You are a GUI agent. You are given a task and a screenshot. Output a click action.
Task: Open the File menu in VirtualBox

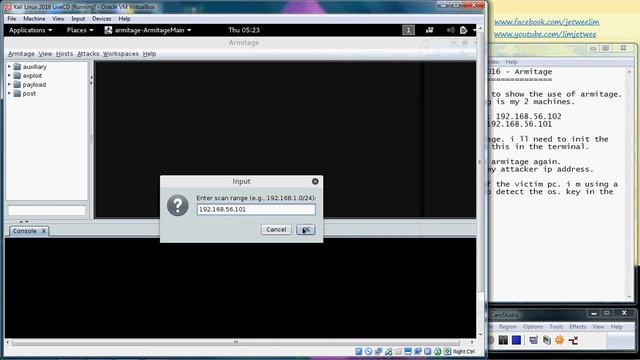tap(11, 19)
